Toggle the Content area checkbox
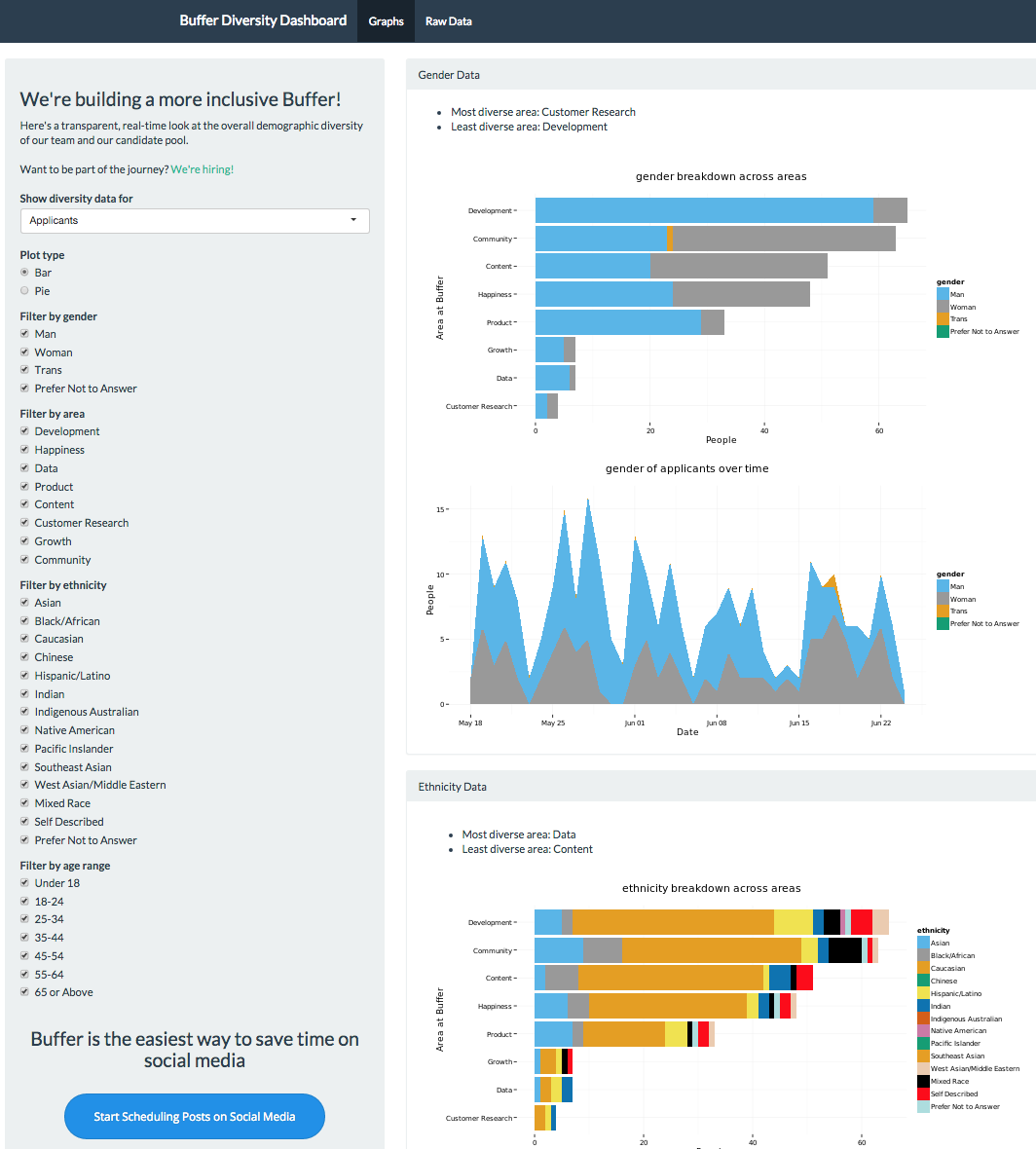Screen dimensions: 1036x1149 [25, 504]
